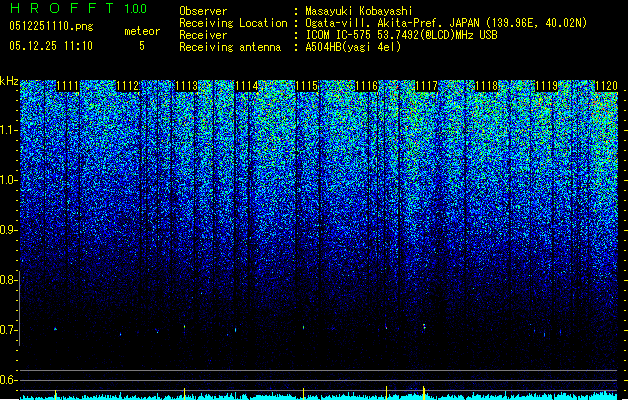Click the yellow power spike below 1117
Screen dimensions: 629x400
click(424, 392)
